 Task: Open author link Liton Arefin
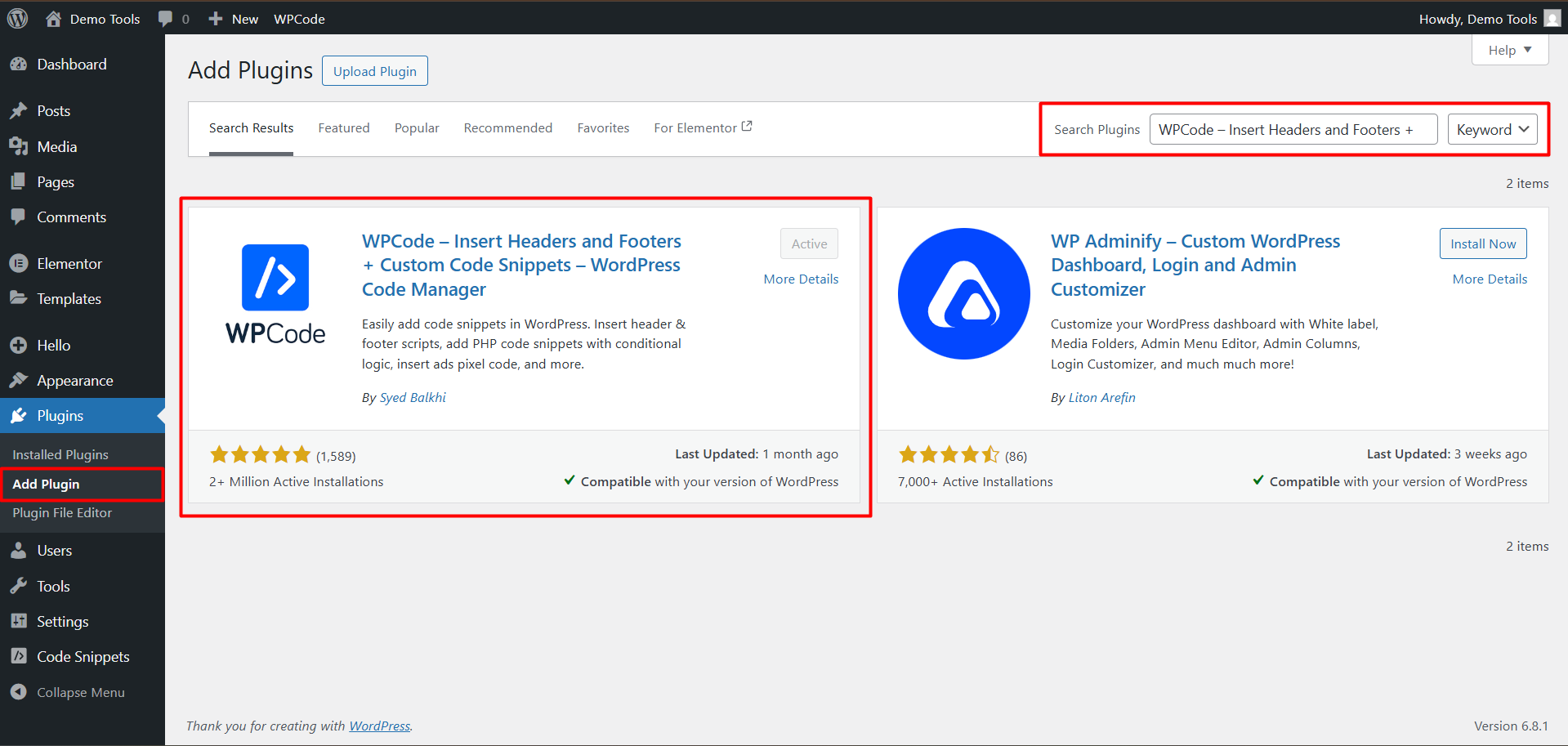click(x=1102, y=397)
